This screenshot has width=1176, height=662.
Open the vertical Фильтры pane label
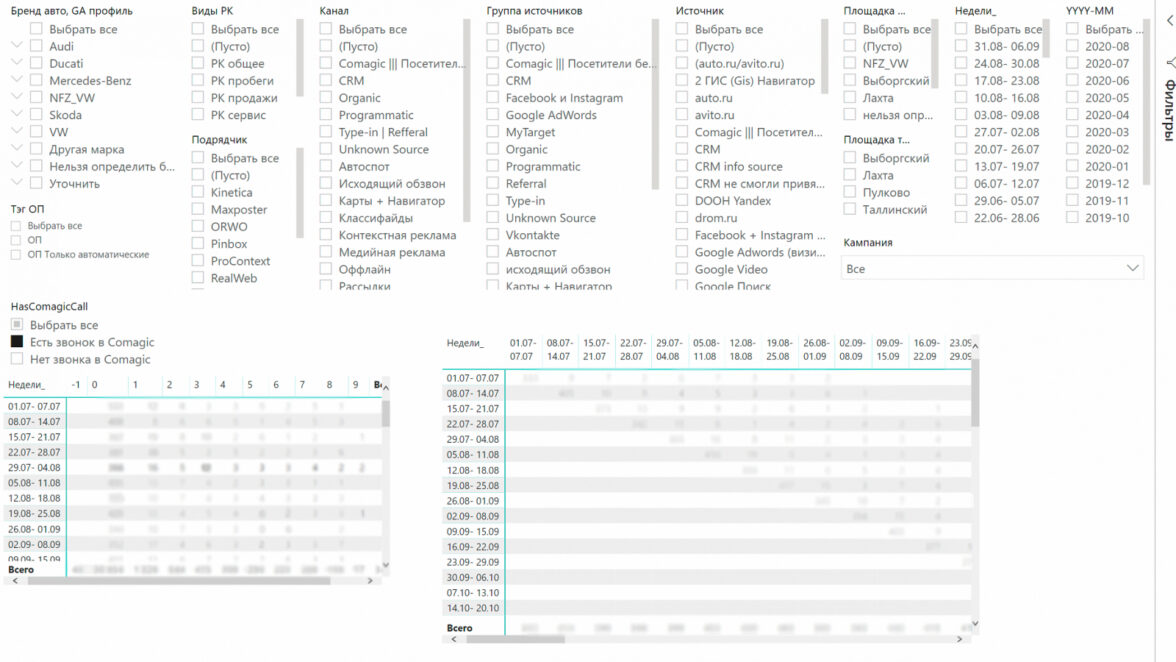(1167, 110)
